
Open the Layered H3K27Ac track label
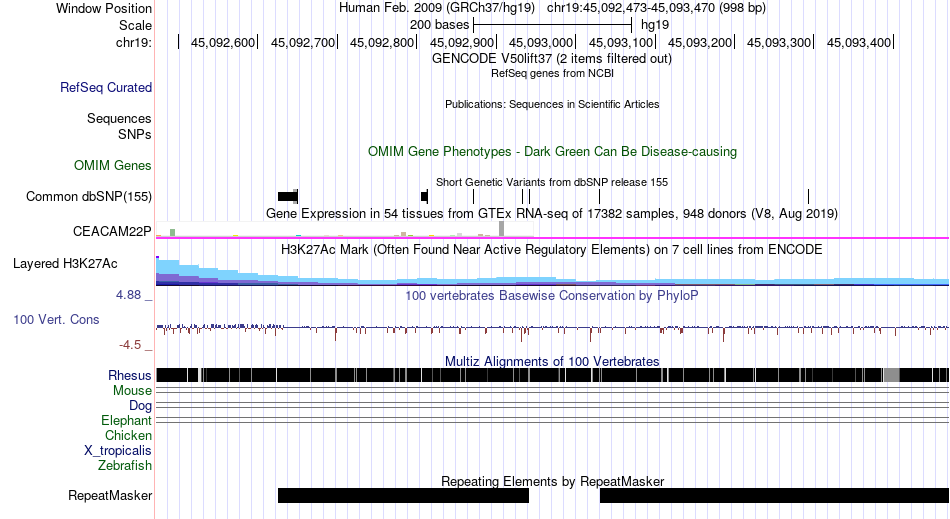tap(65, 263)
